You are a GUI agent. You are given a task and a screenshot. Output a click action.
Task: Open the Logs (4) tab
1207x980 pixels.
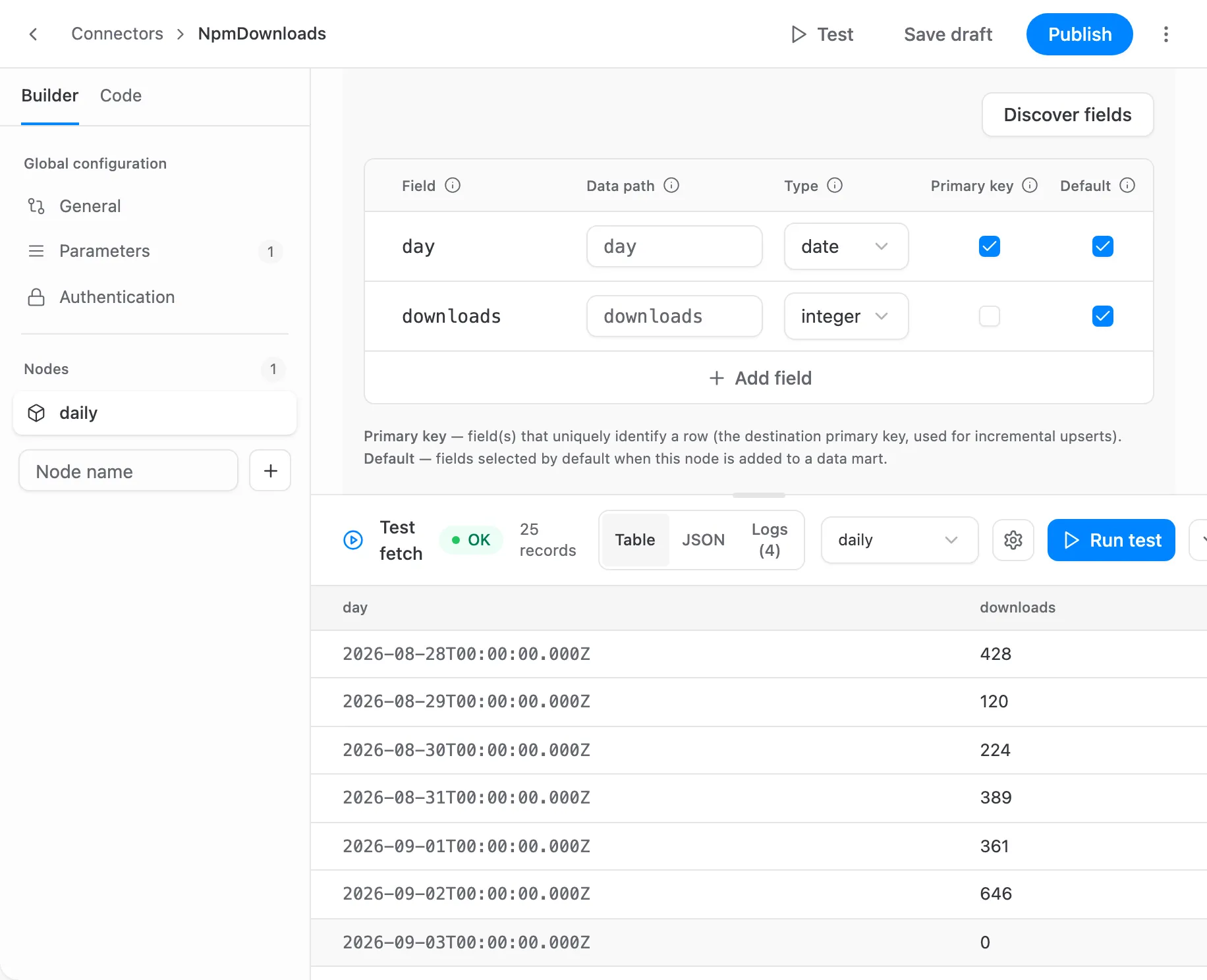pos(770,540)
